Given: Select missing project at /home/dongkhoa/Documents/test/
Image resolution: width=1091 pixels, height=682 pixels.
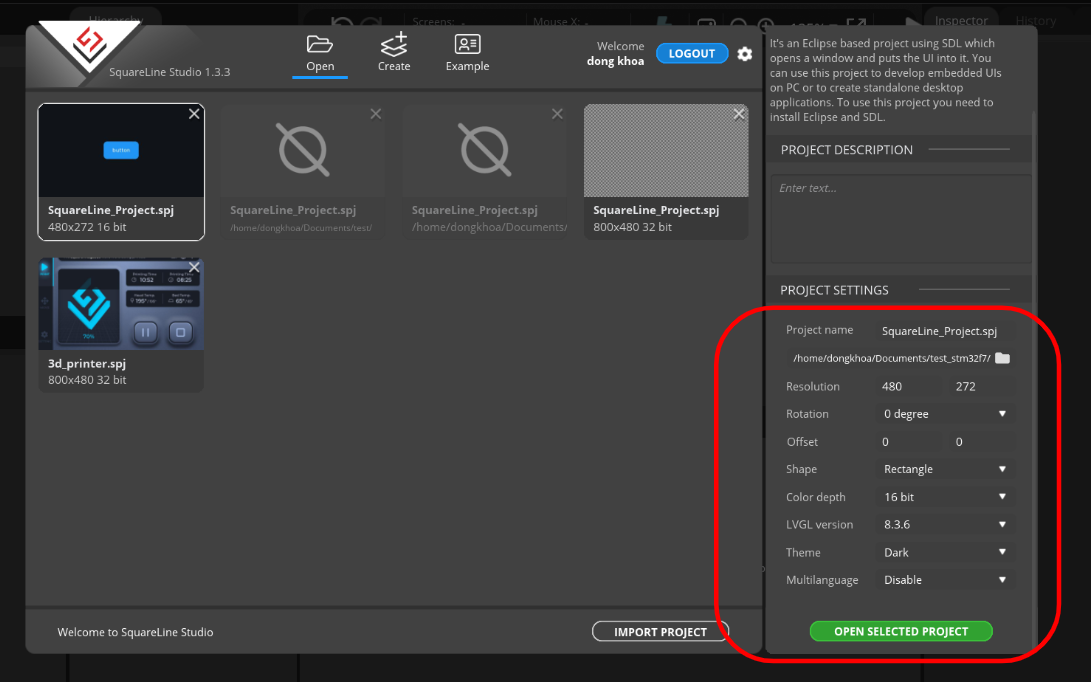Looking at the screenshot, I should tap(303, 171).
